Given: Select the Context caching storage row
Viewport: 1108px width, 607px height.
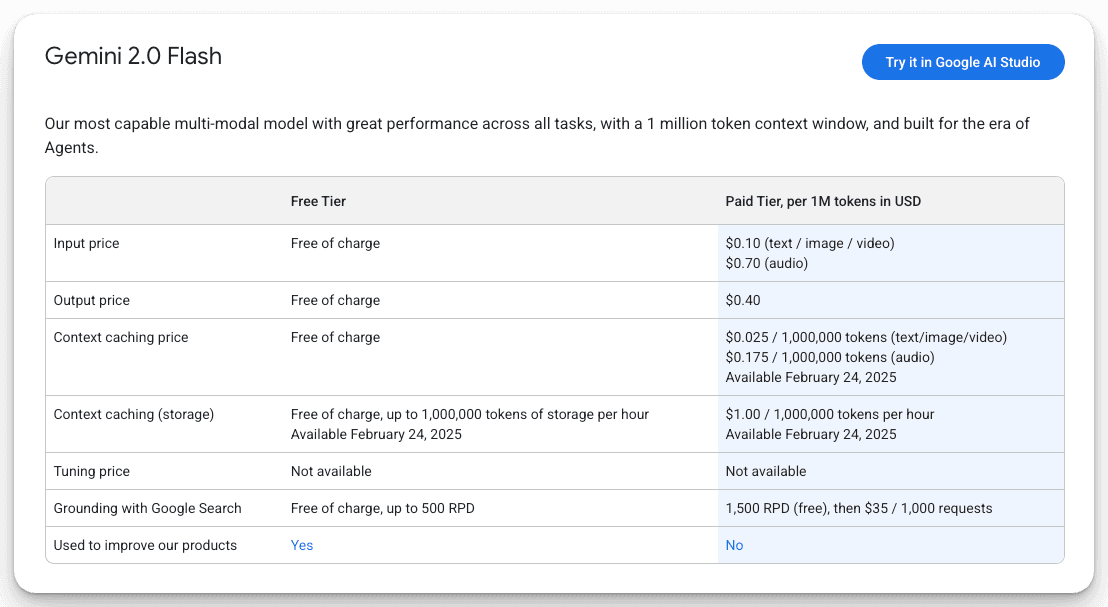Looking at the screenshot, I should point(131,414).
